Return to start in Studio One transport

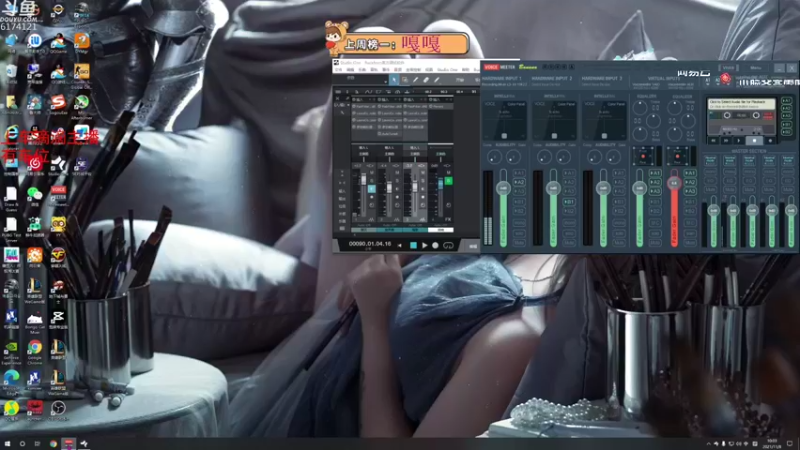[399, 245]
